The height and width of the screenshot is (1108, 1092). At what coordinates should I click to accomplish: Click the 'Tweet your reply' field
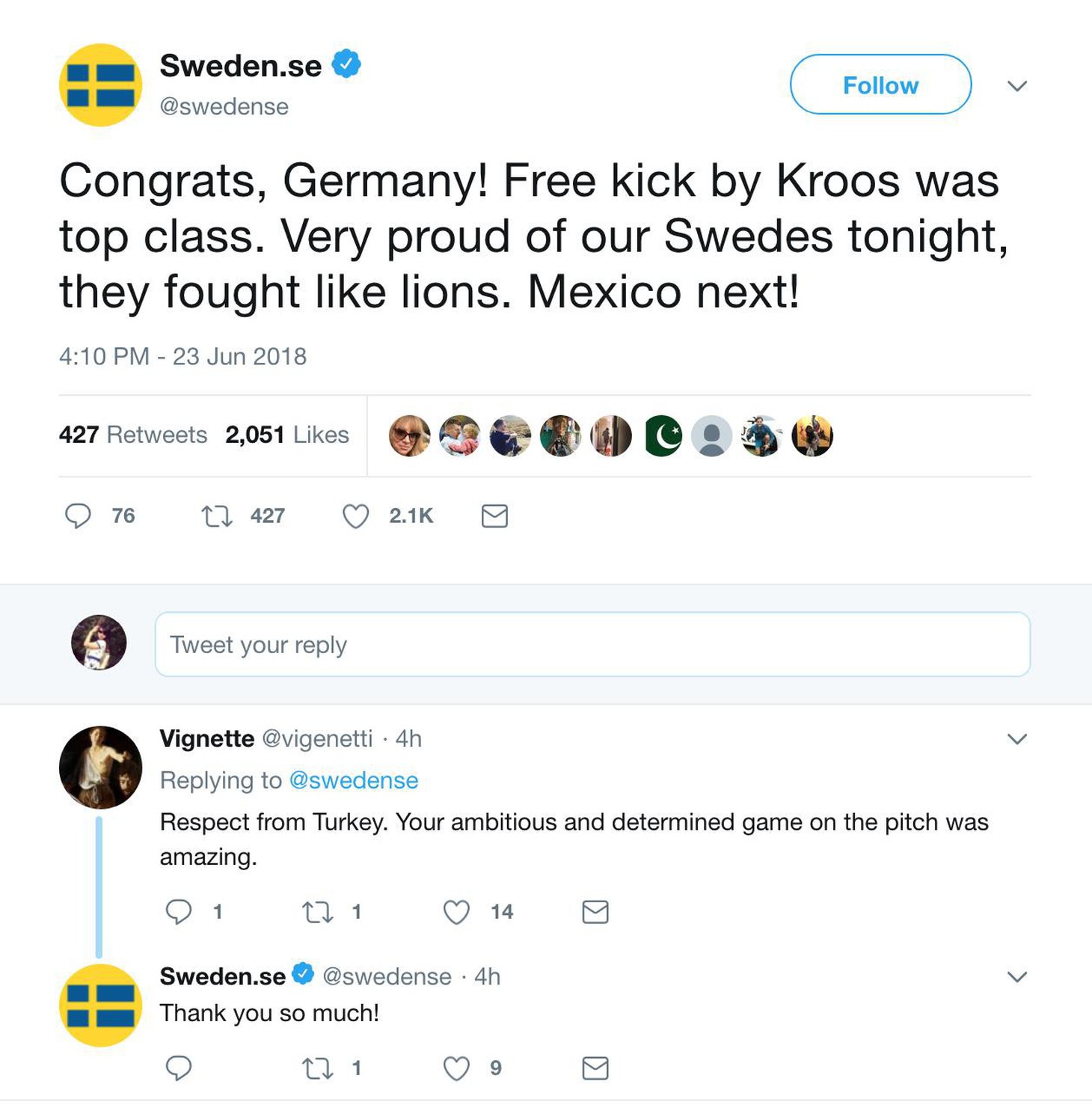pos(592,644)
